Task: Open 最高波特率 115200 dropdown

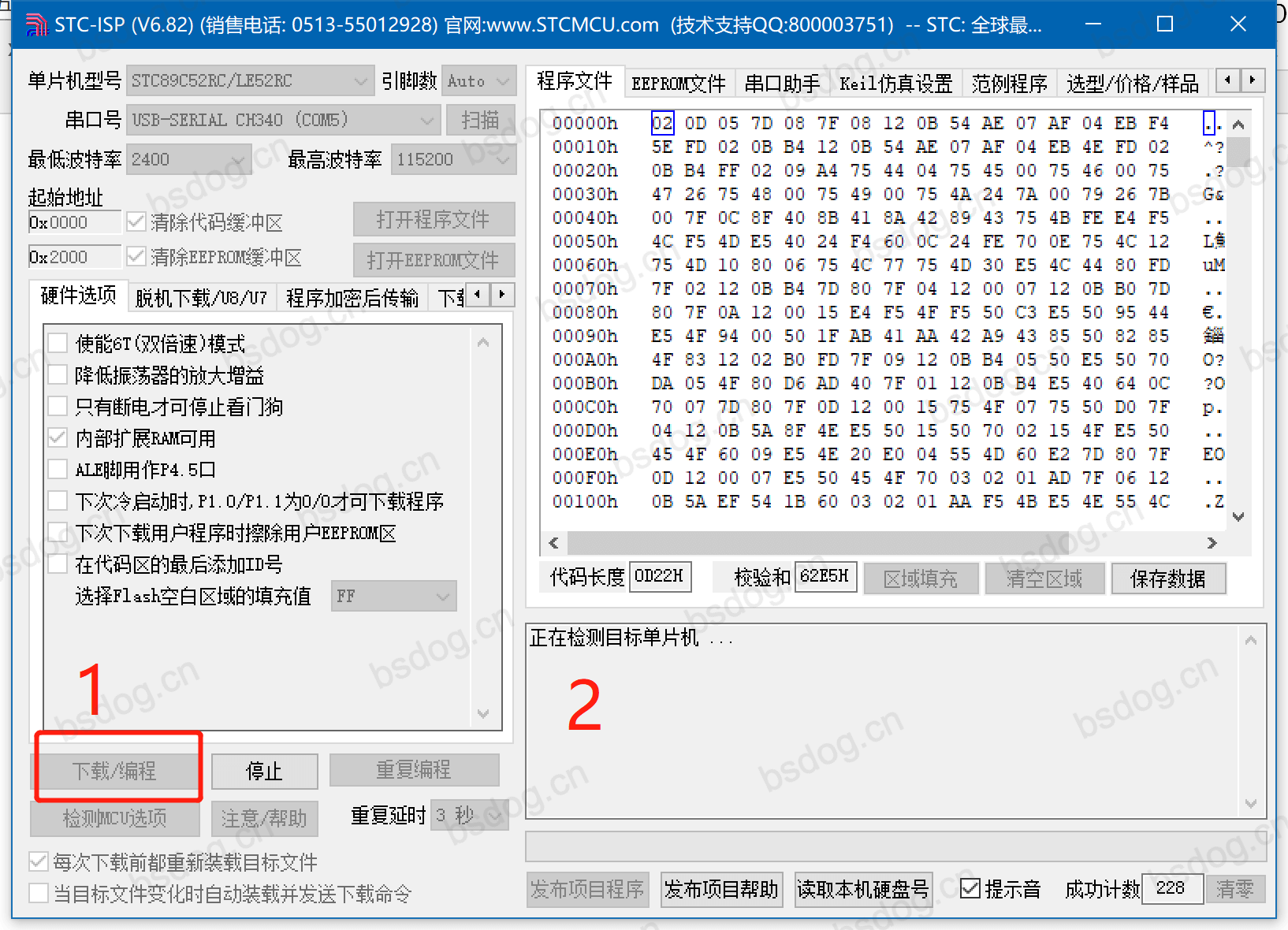Action: click(453, 160)
